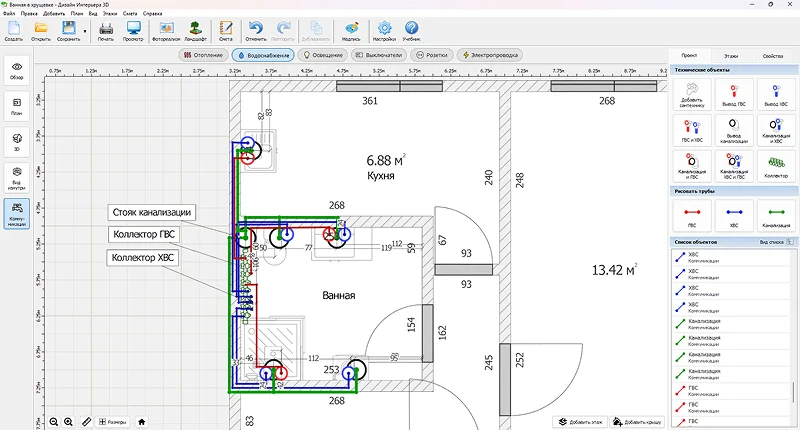Open the Добавить menu
This screenshot has height=430, width=800.
(x=54, y=14)
